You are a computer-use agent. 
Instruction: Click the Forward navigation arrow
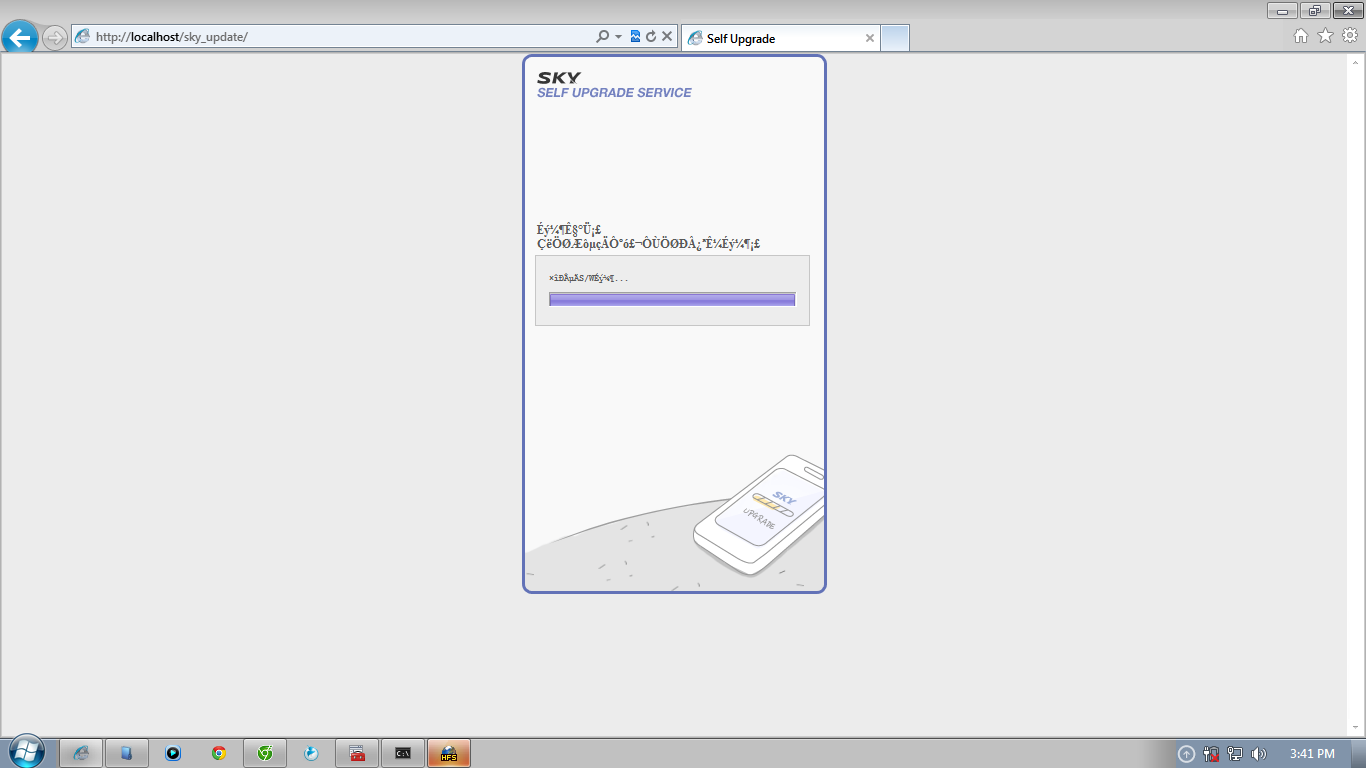tap(54, 38)
